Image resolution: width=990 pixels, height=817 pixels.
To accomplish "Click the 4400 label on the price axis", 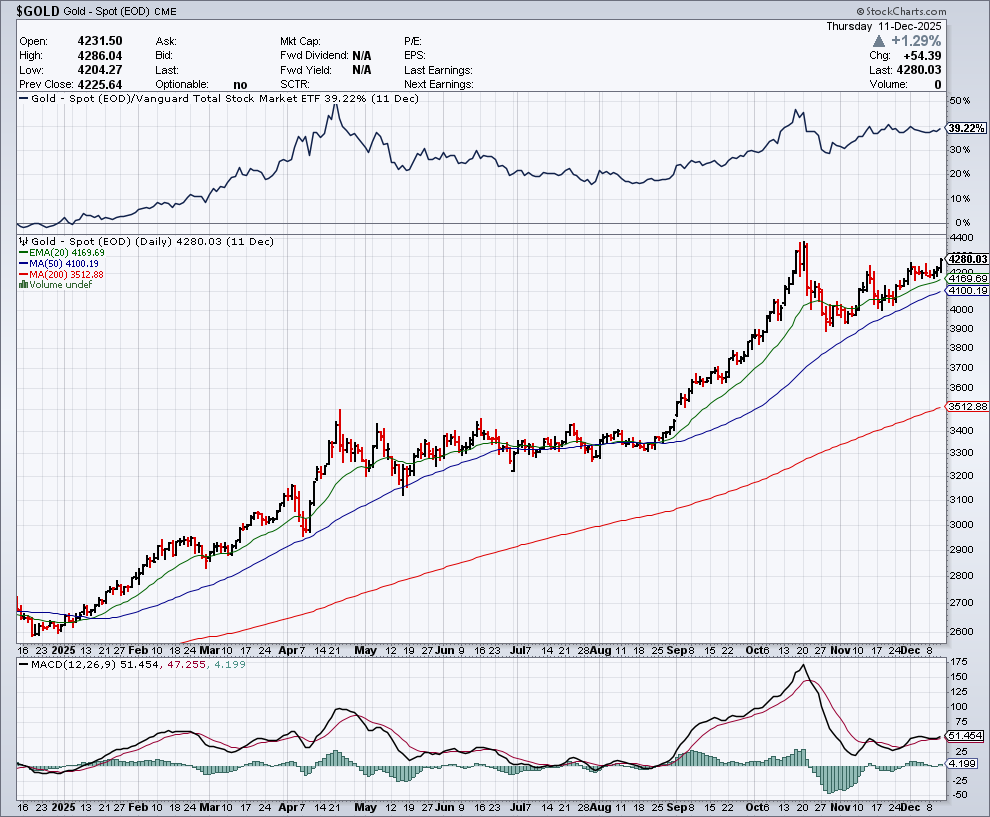I will click(x=960, y=237).
